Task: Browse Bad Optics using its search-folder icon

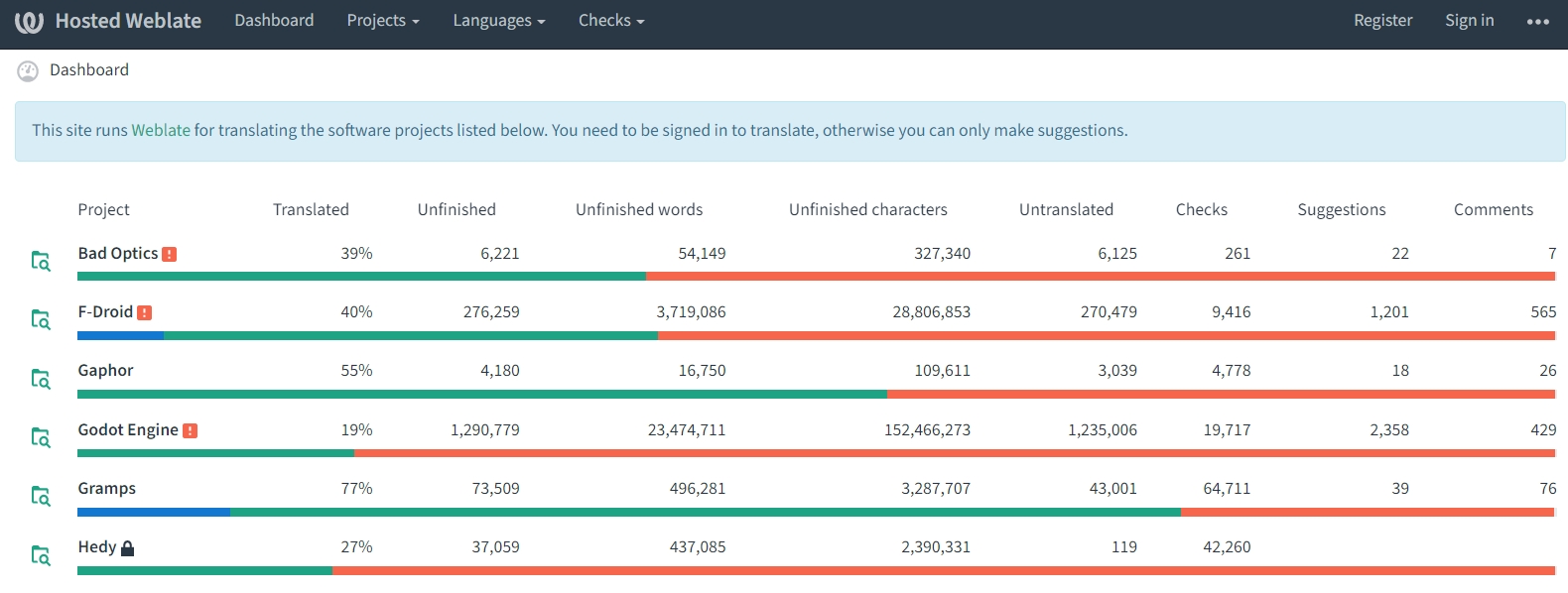Action: (x=41, y=261)
